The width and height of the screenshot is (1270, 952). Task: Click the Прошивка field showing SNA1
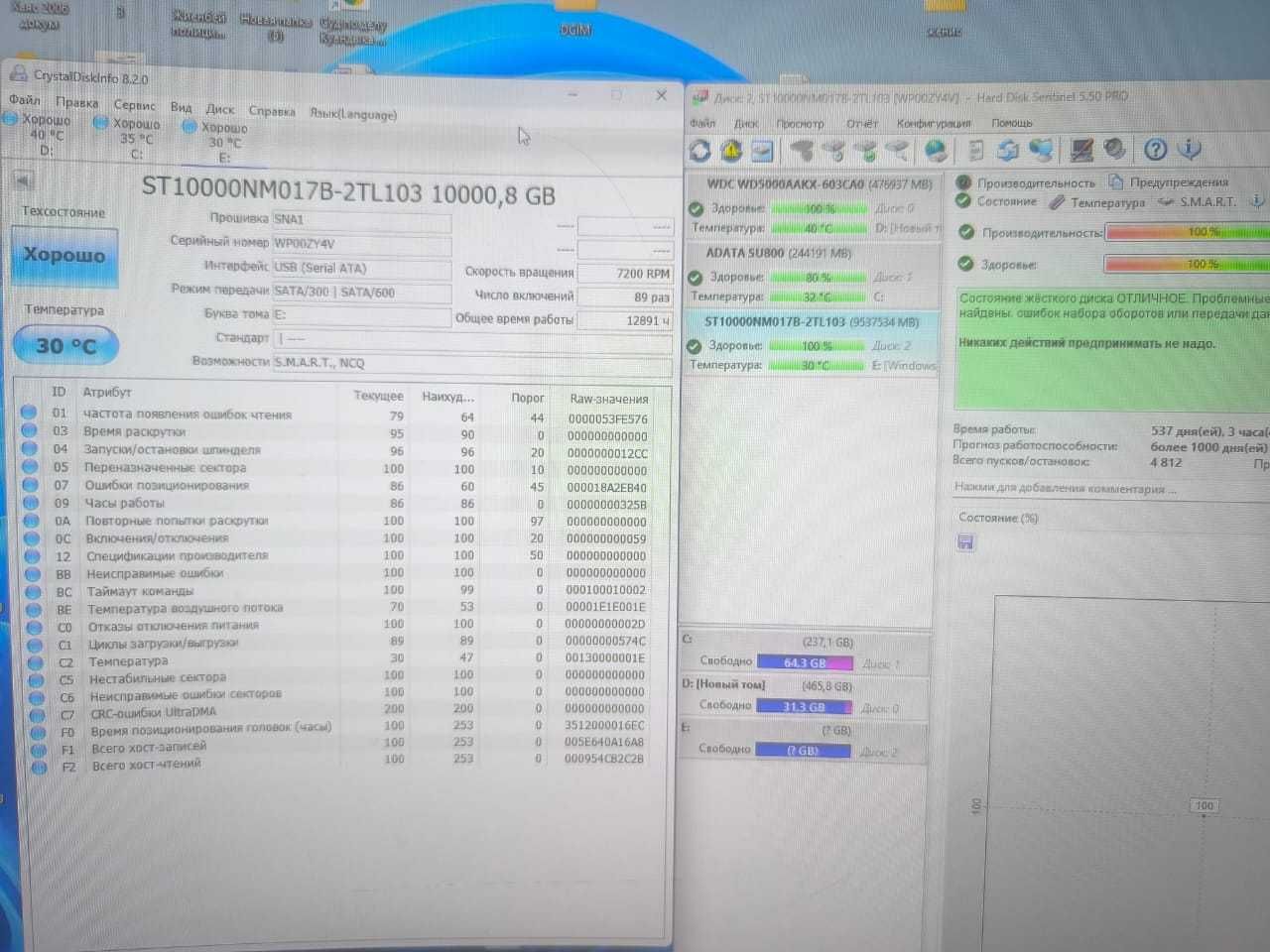tap(361, 221)
